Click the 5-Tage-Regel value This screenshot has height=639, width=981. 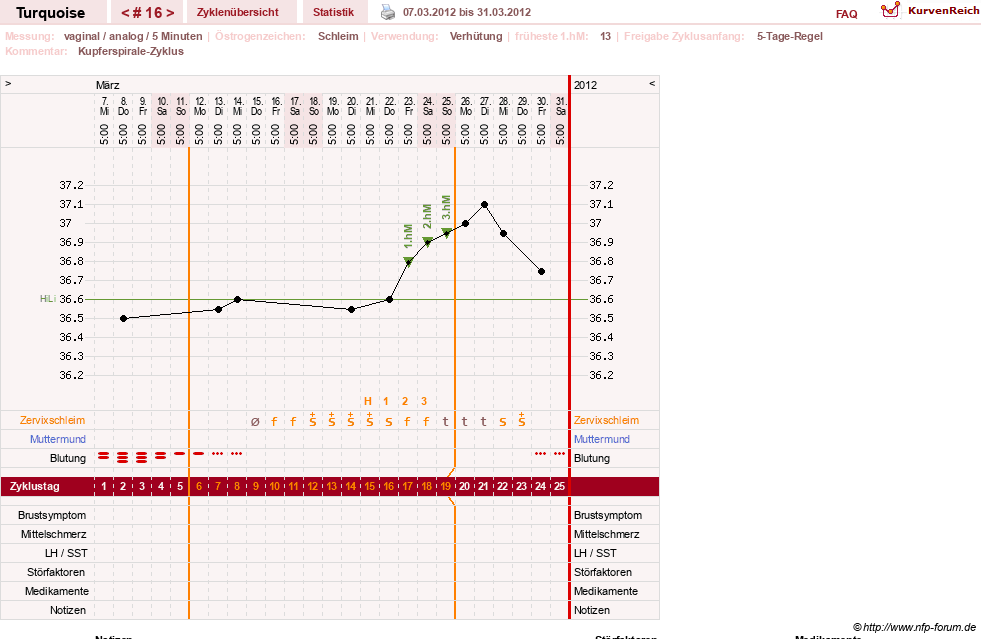click(x=790, y=36)
